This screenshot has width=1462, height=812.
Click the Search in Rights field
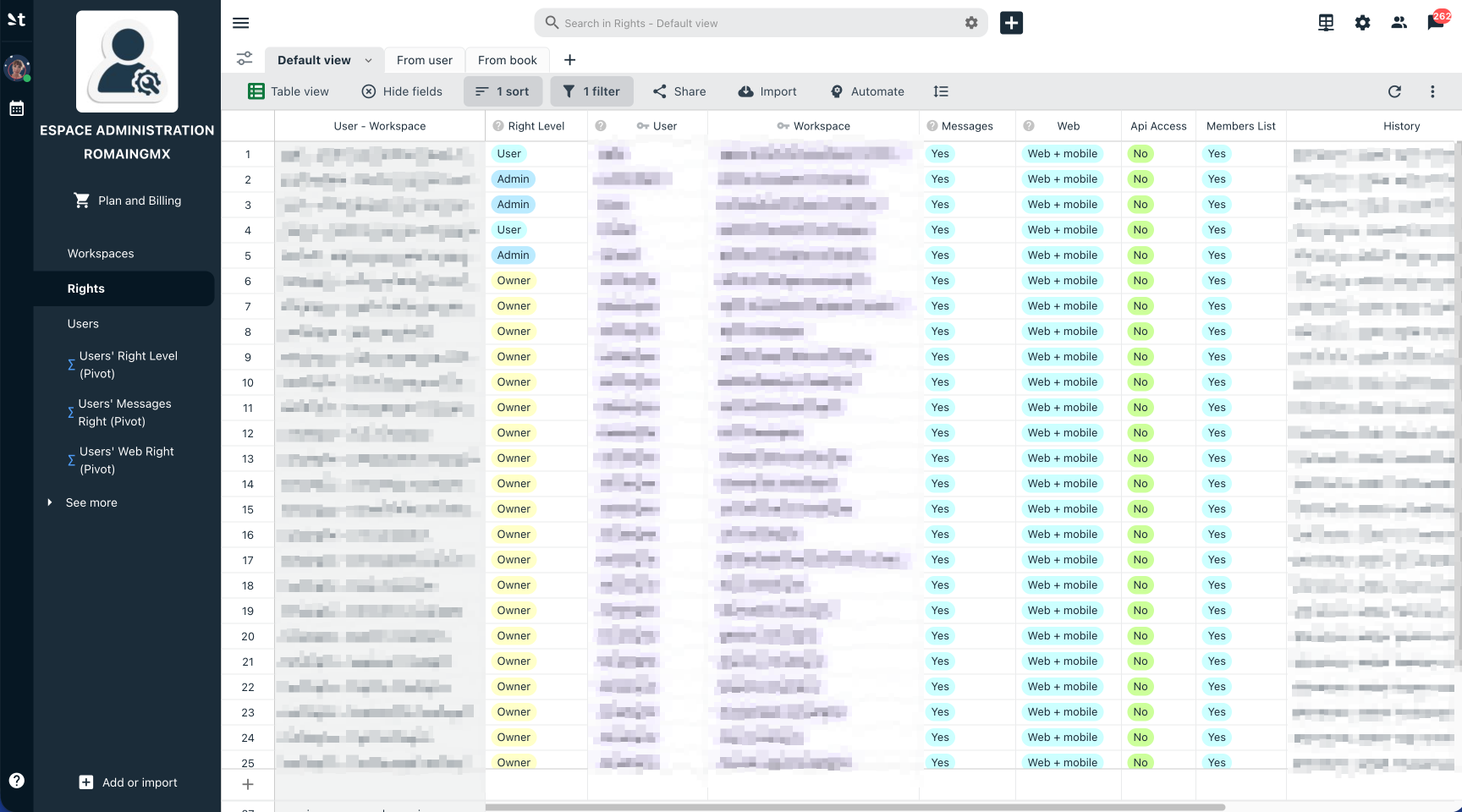point(749,23)
